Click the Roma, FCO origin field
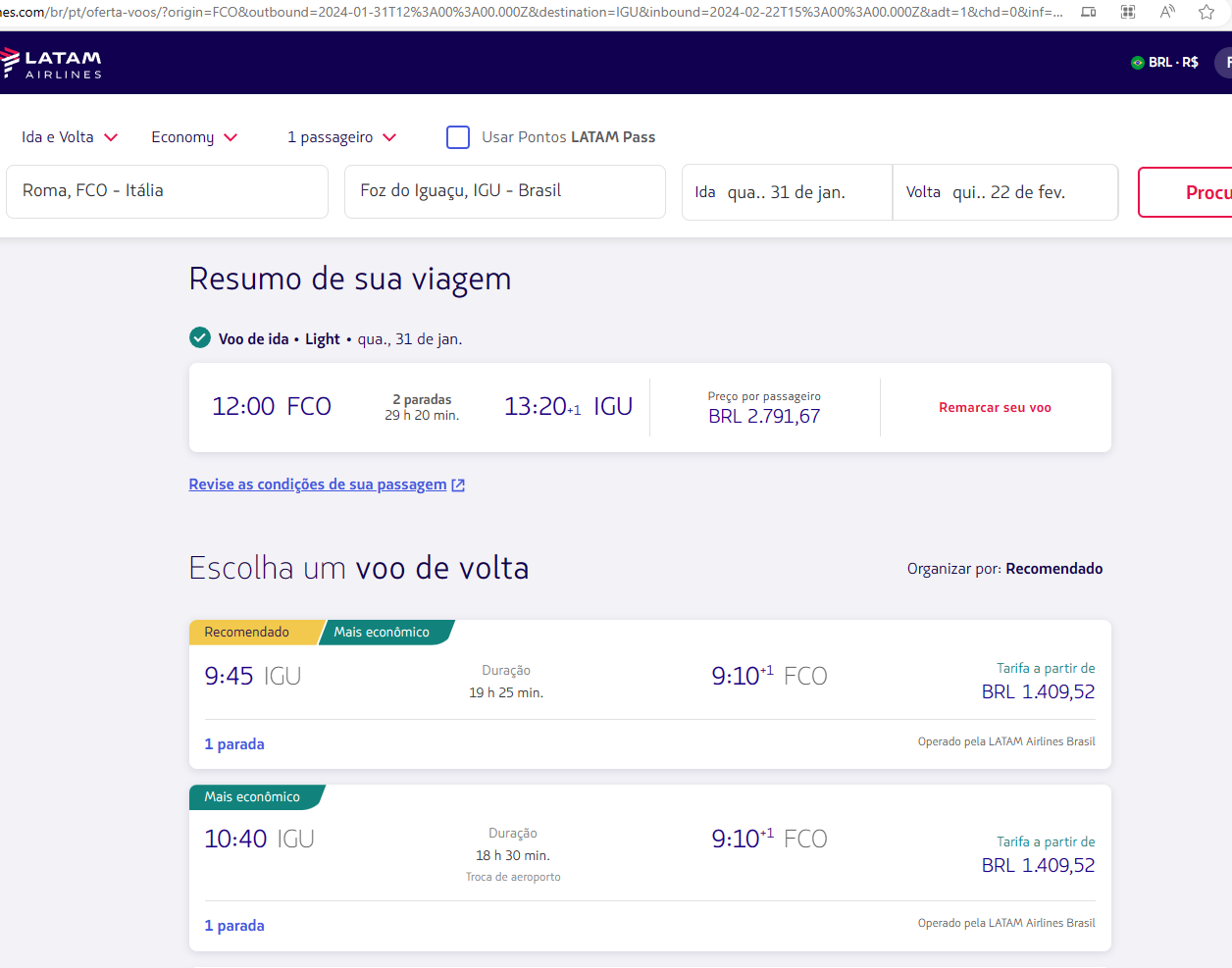The image size is (1232, 968). [167, 191]
